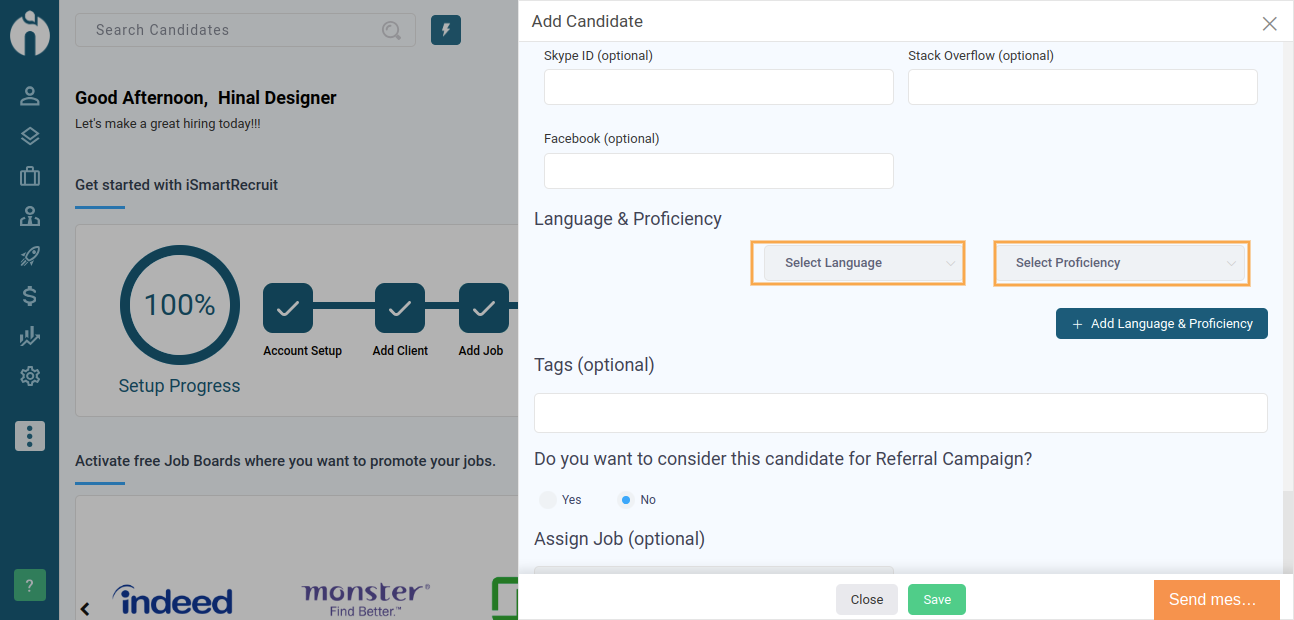Click the Add Language & Proficiency button

(1162, 324)
